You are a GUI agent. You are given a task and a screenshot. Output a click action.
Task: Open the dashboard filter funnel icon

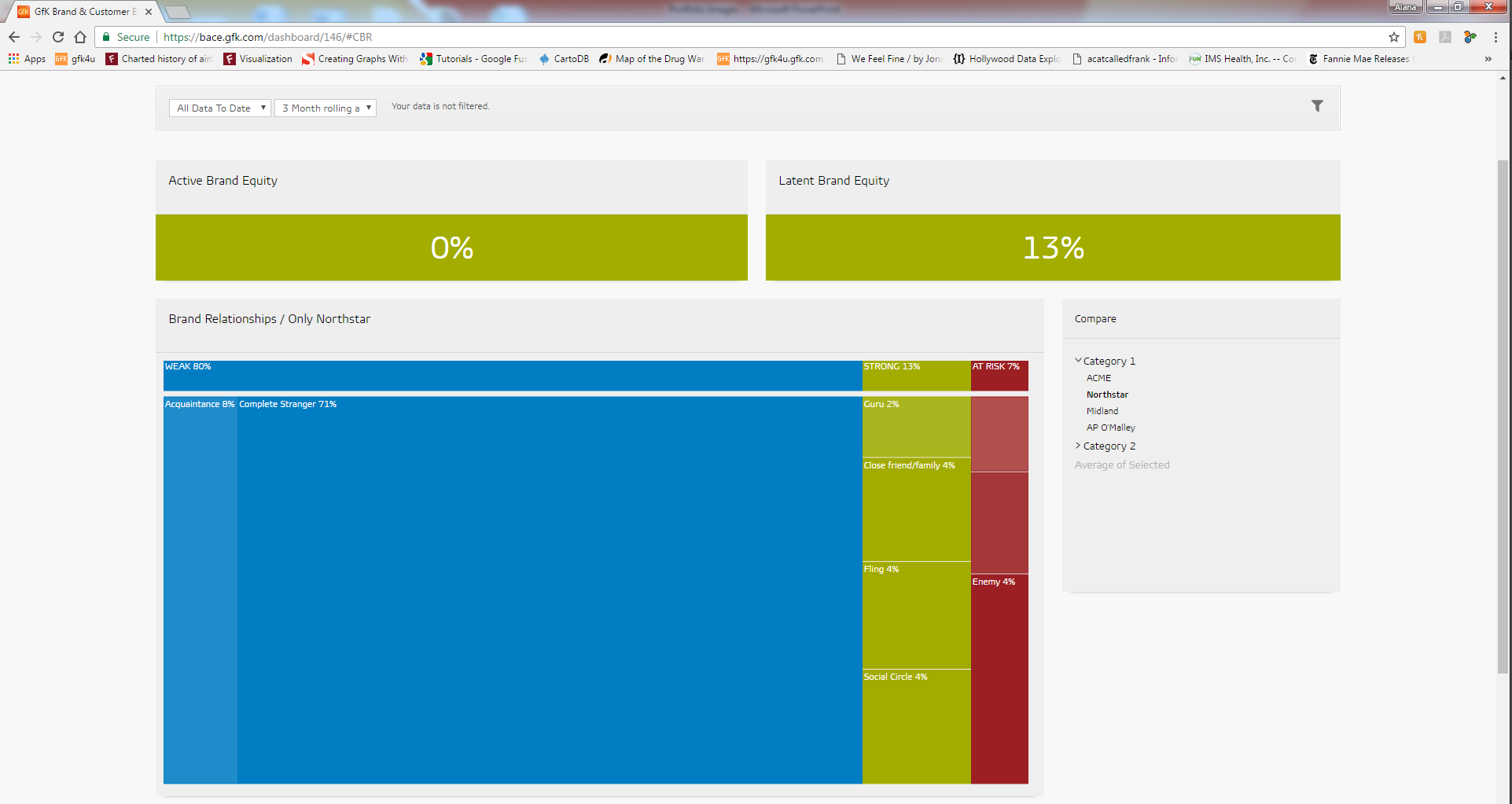tap(1317, 106)
